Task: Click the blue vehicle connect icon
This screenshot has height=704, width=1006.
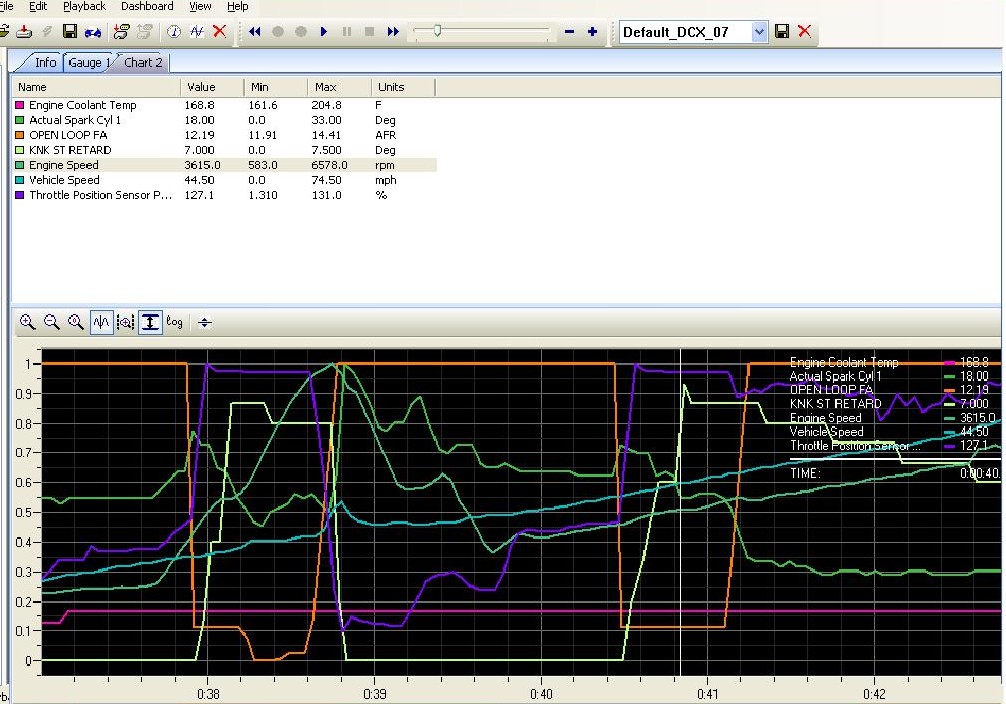Action: click(92, 31)
